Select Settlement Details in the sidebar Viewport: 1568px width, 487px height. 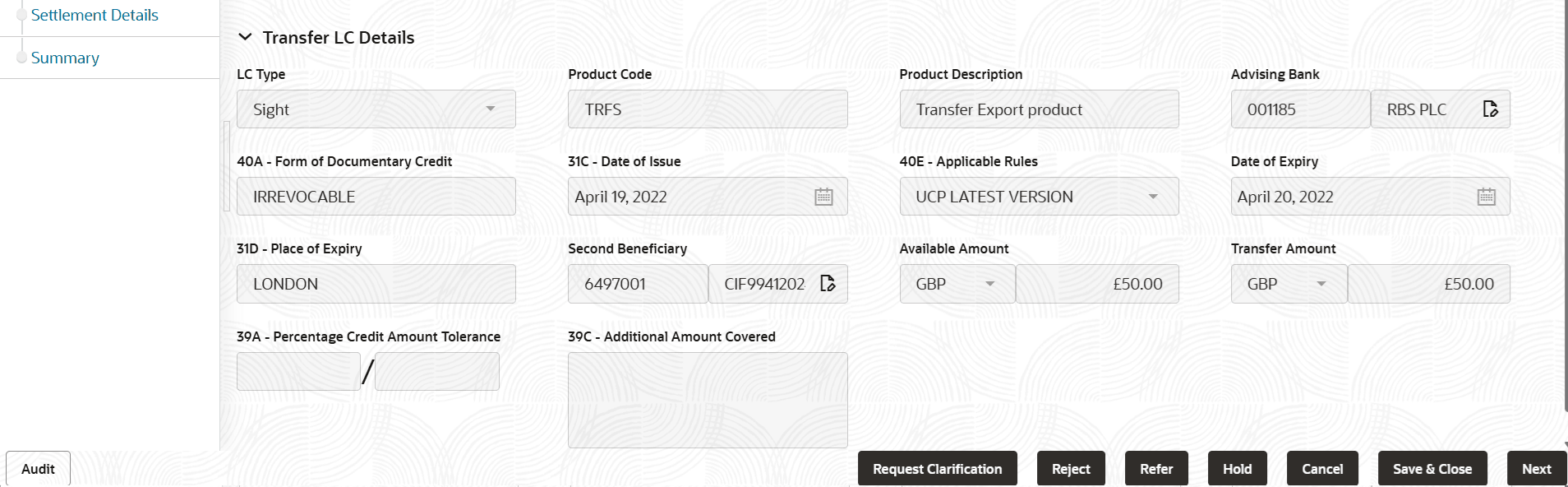point(95,15)
